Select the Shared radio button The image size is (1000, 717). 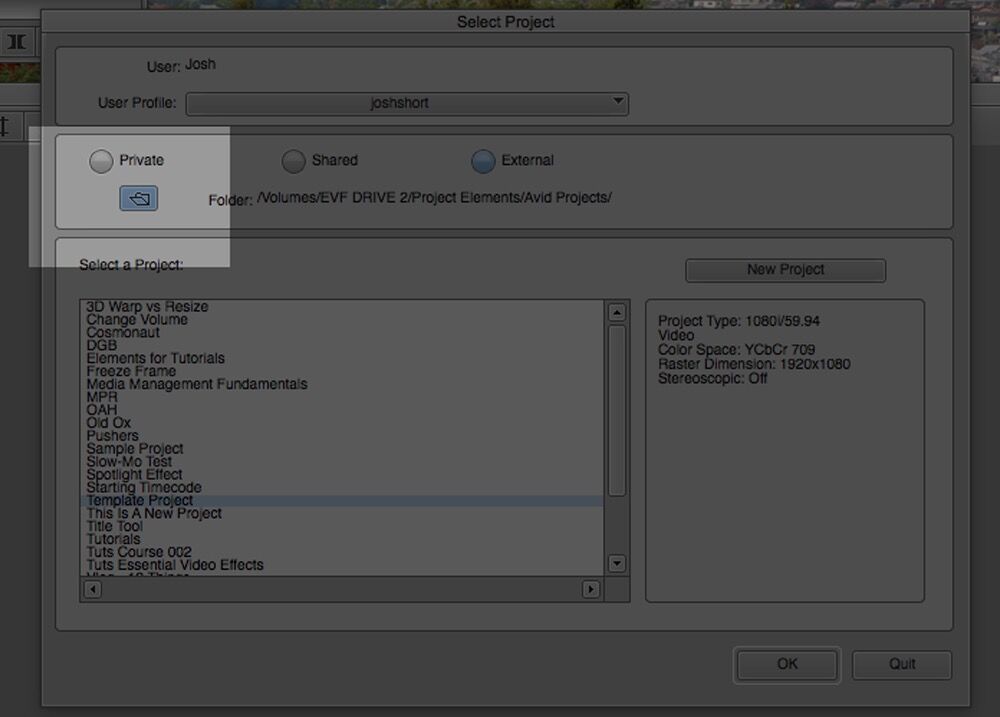(294, 160)
